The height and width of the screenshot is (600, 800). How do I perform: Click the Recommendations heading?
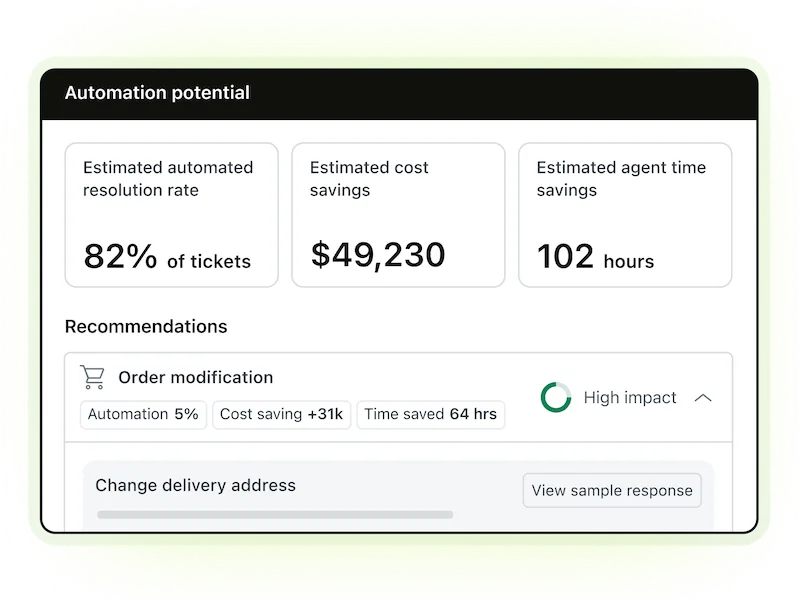(x=146, y=326)
